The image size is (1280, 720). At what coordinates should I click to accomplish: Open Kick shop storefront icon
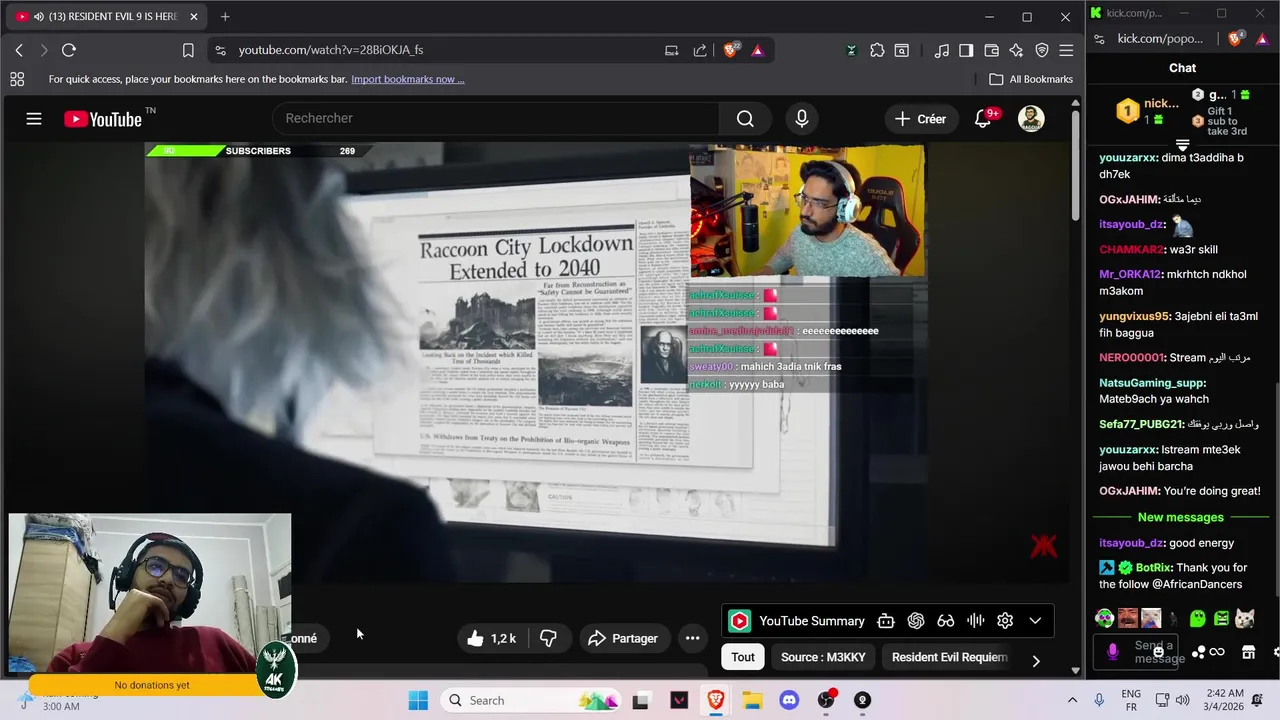coord(1248,652)
